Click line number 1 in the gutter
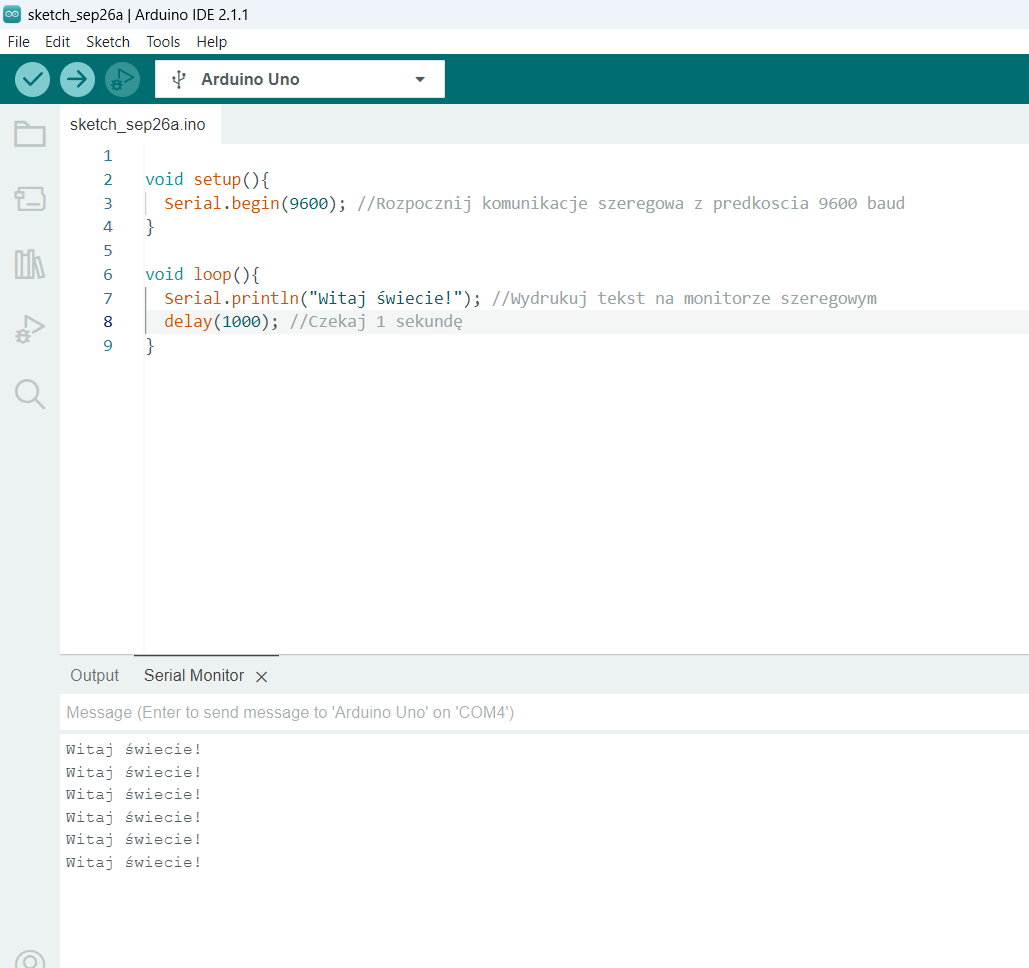This screenshot has width=1029, height=968. pos(108,156)
